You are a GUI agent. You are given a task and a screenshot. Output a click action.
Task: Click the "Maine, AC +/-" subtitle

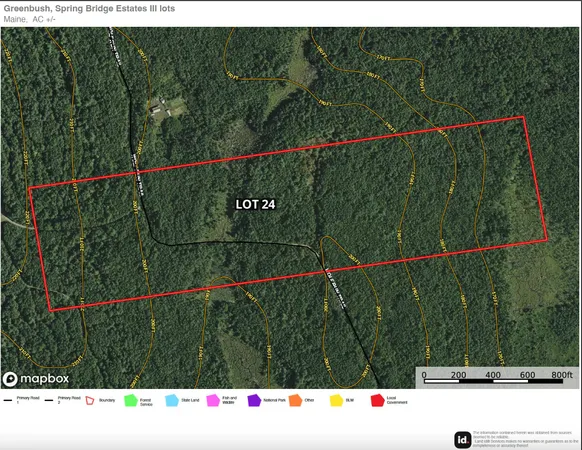[x=29, y=19]
